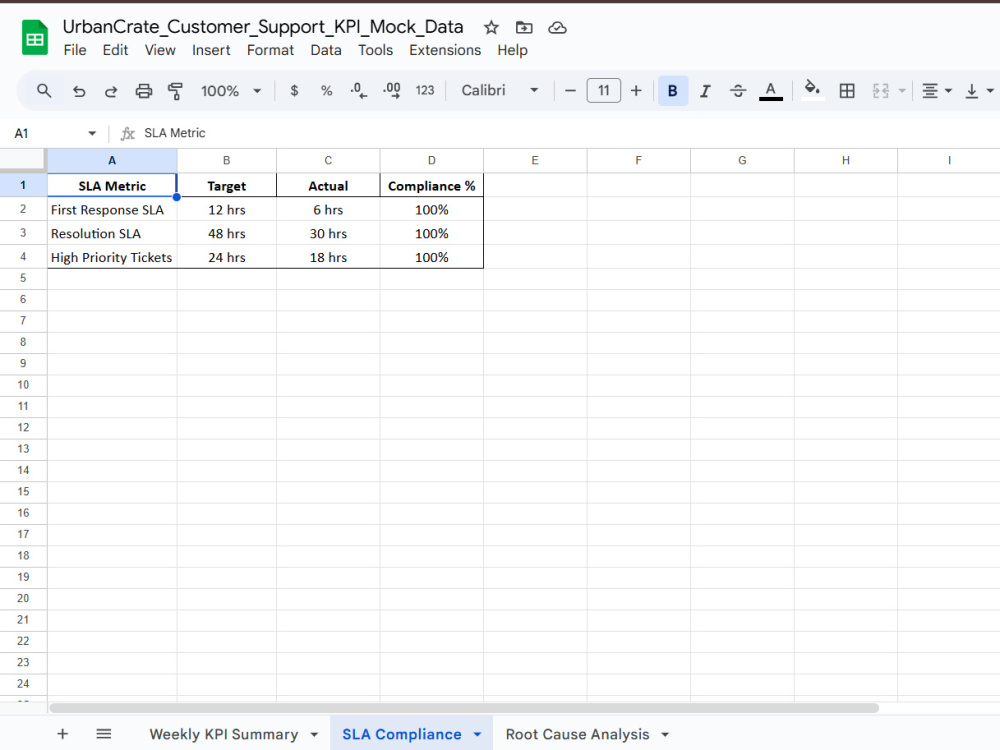Click the merge cells icon

[881, 91]
